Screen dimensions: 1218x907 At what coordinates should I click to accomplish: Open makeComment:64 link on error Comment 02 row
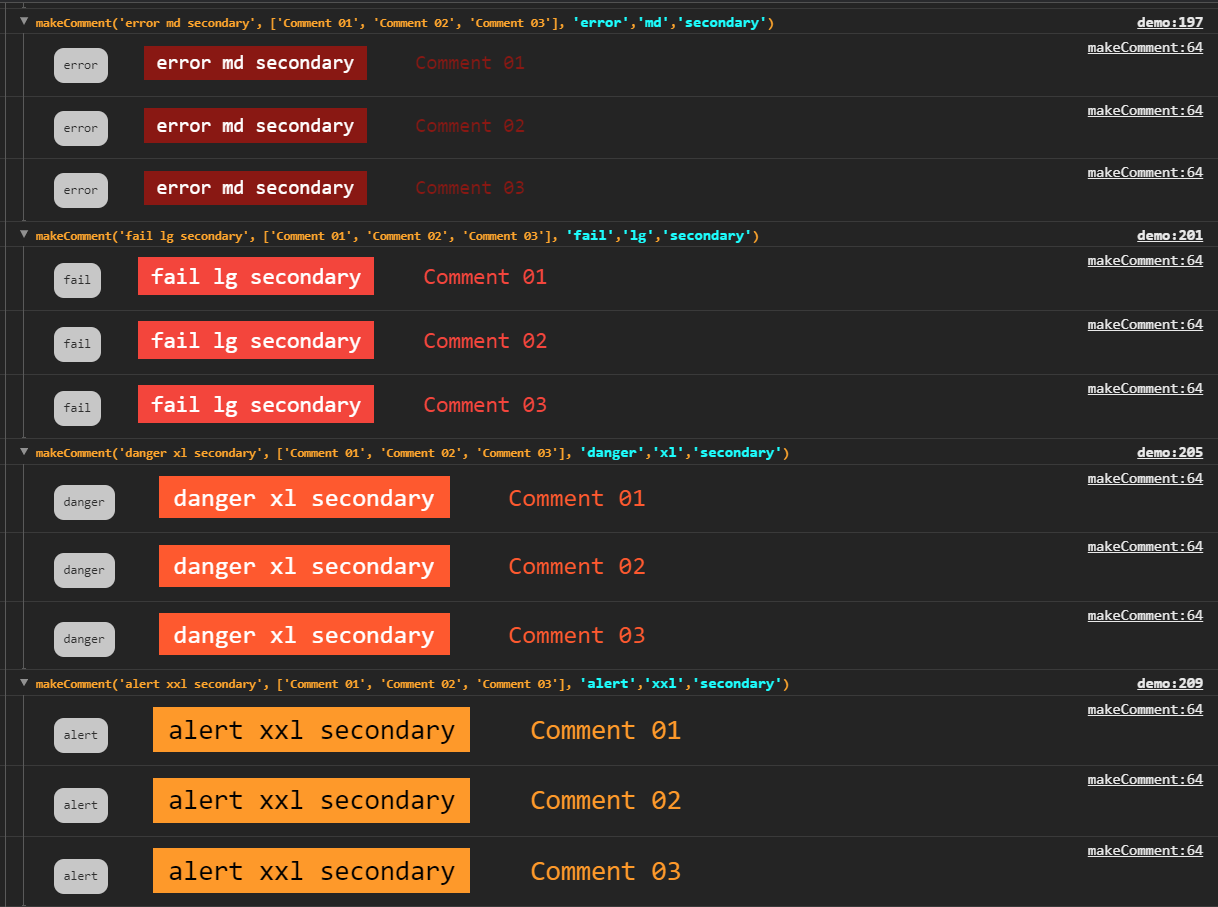coord(1145,110)
